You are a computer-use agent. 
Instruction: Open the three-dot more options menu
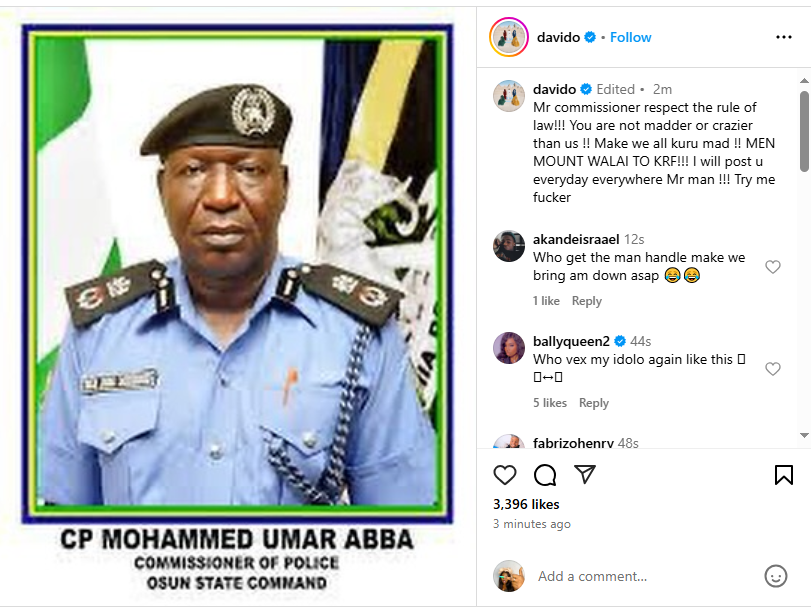pyautogui.click(x=784, y=37)
